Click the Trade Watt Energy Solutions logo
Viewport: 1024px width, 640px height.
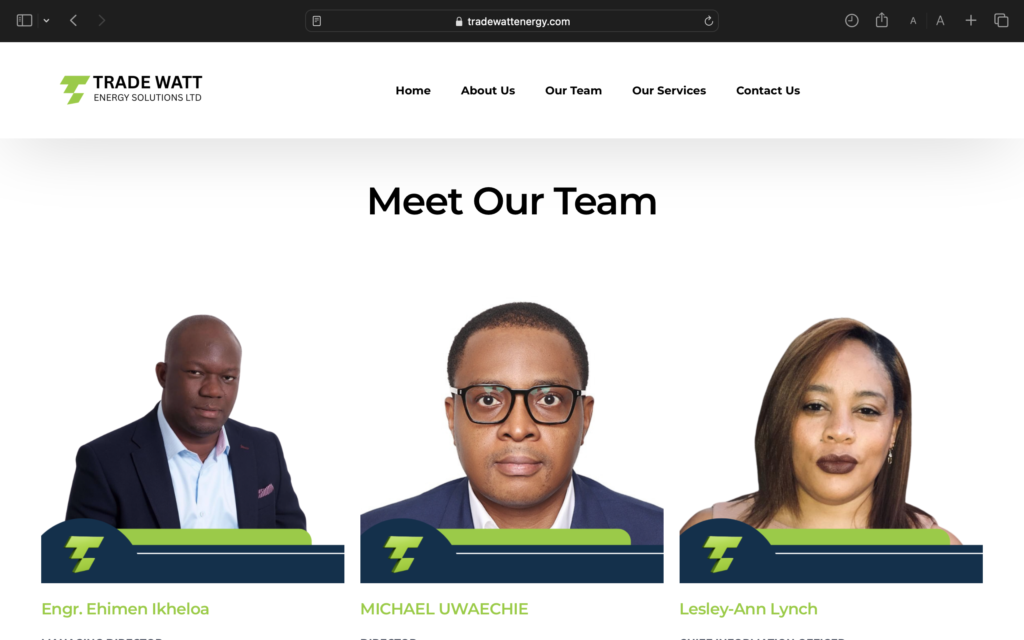(131, 89)
